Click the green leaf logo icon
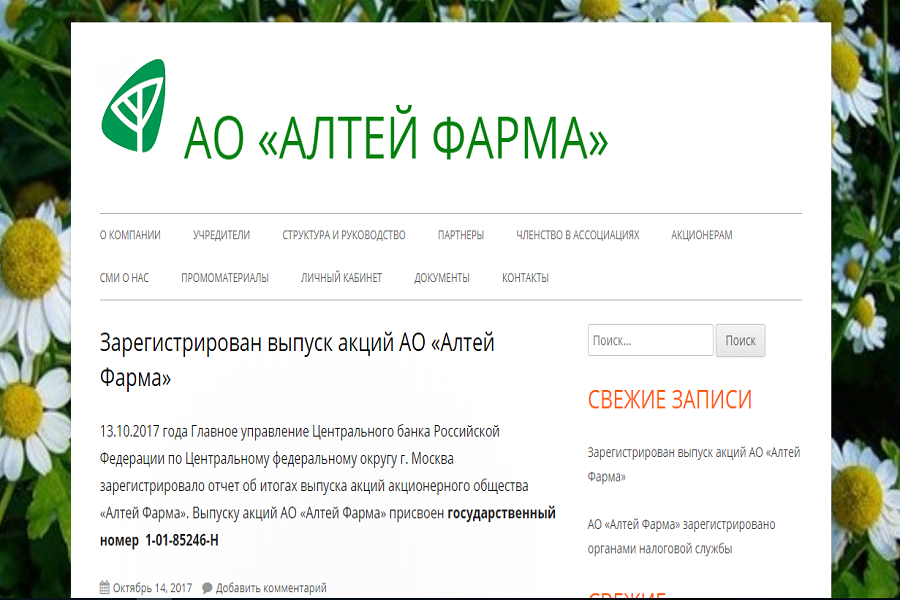 coord(133,106)
